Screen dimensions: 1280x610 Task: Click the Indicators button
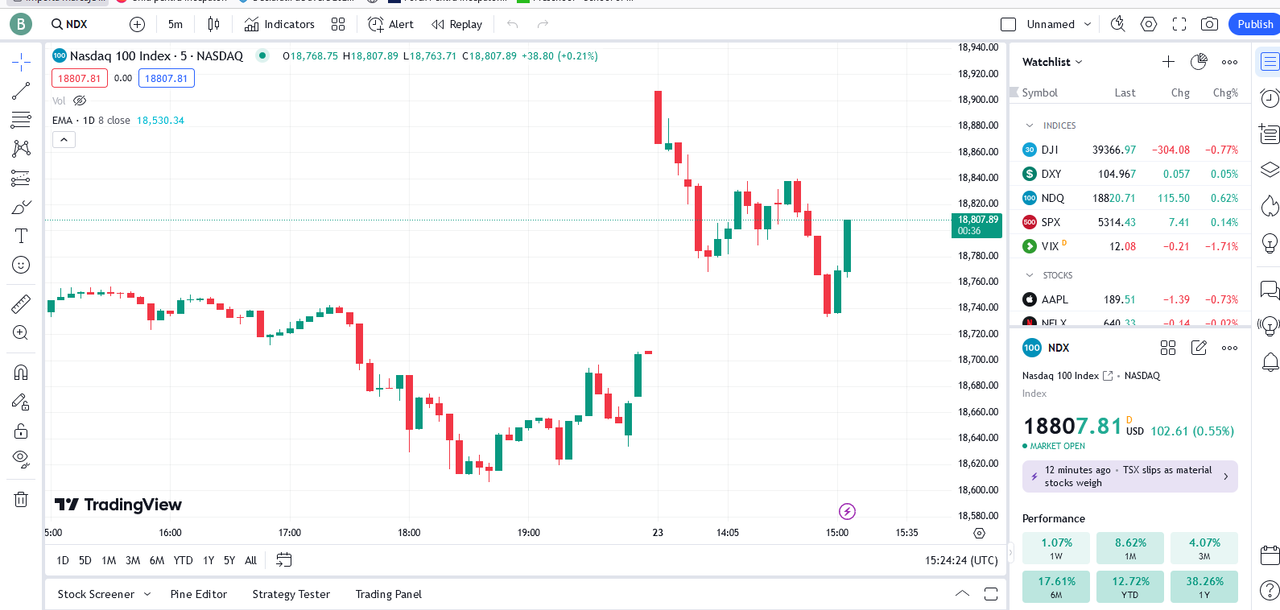(279, 24)
